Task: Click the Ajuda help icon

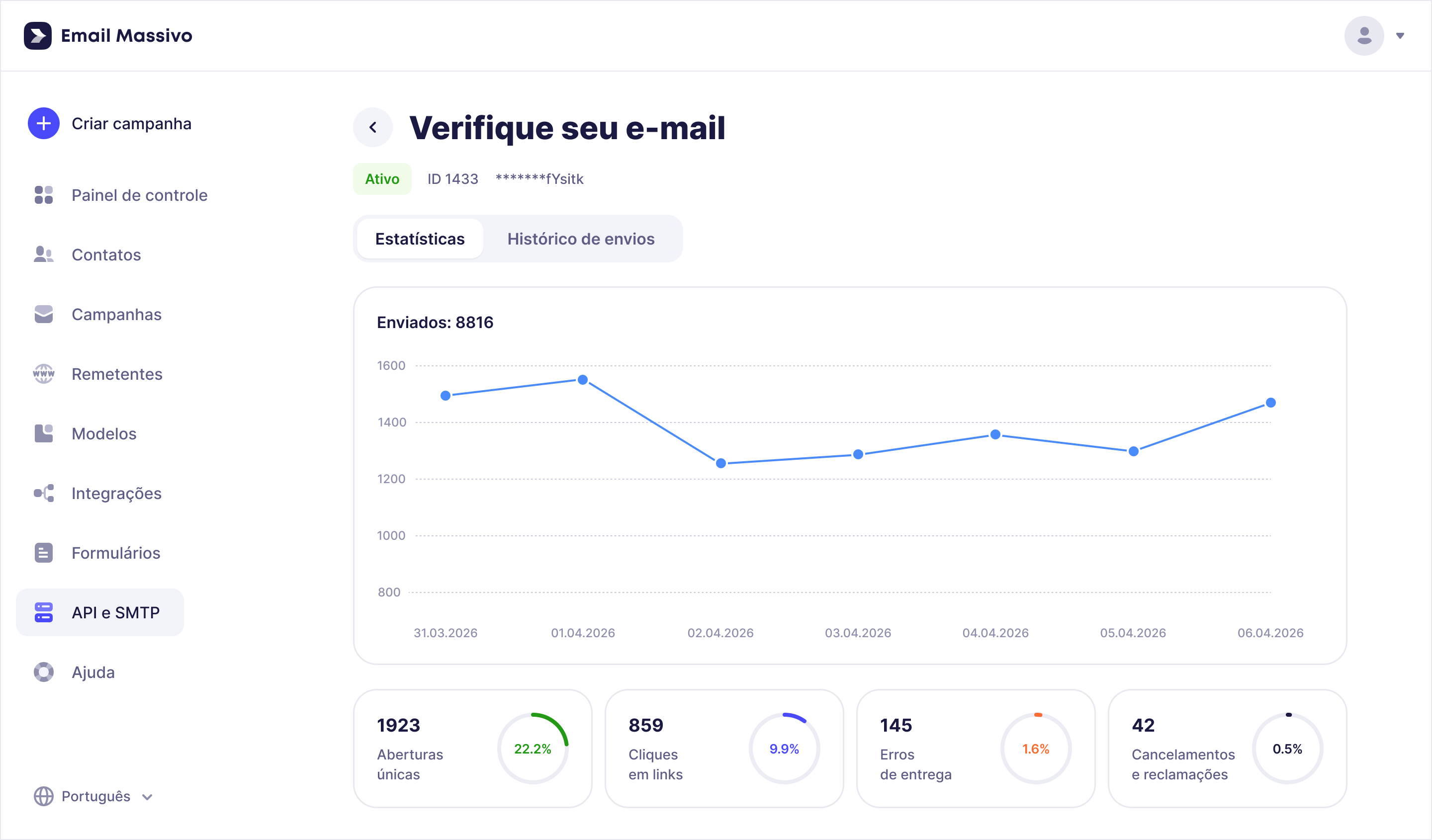Action: (x=43, y=672)
